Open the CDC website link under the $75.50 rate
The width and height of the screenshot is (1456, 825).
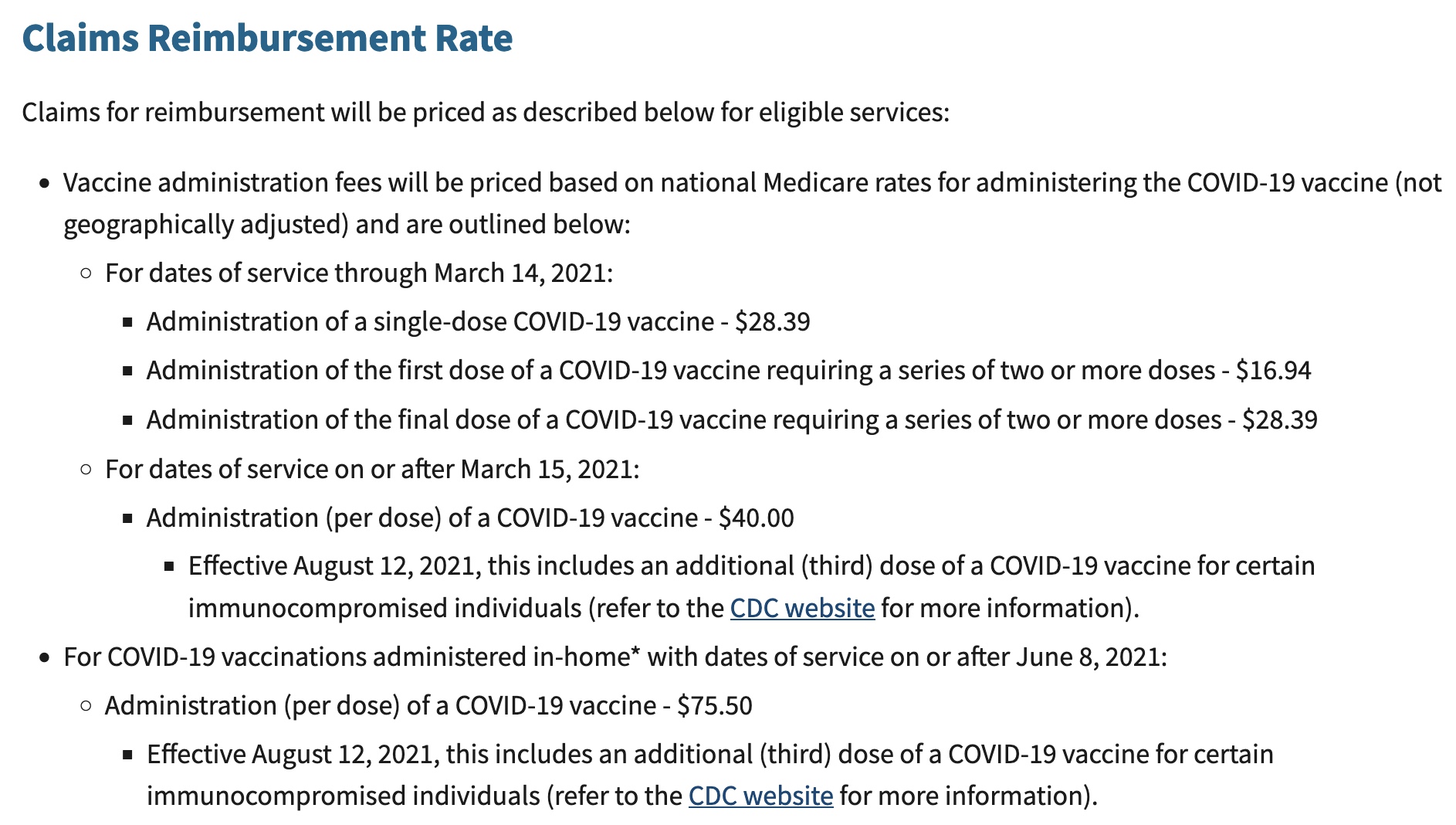(x=760, y=796)
